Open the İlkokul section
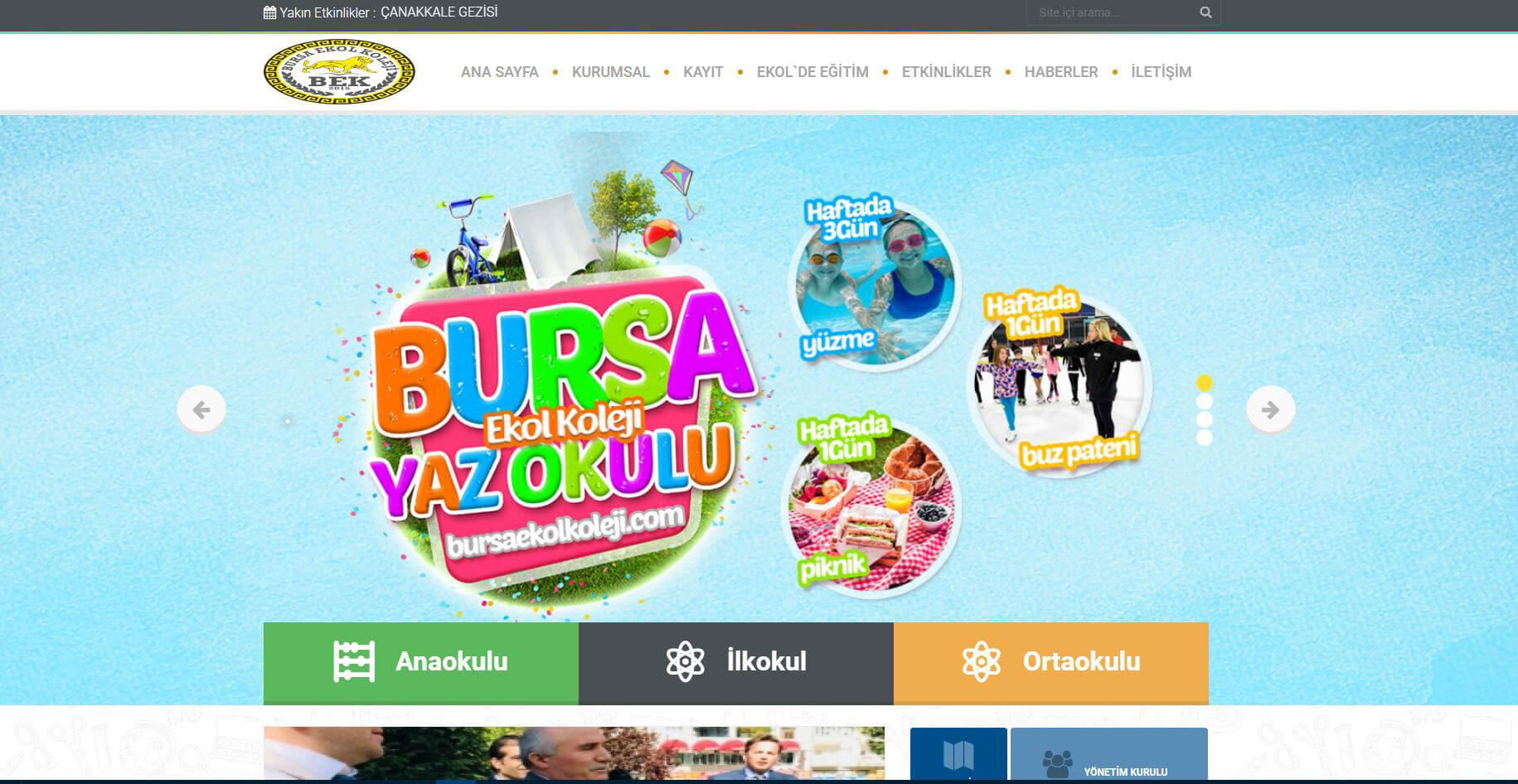Viewport: 1518px width, 784px height. (x=736, y=663)
